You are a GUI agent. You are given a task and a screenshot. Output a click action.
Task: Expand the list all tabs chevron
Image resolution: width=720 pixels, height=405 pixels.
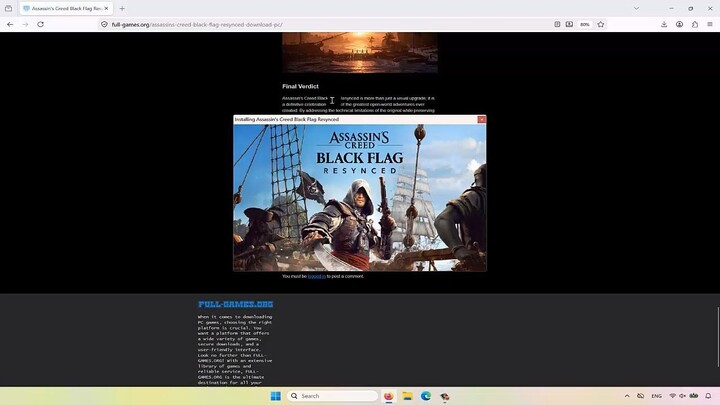[636, 8]
